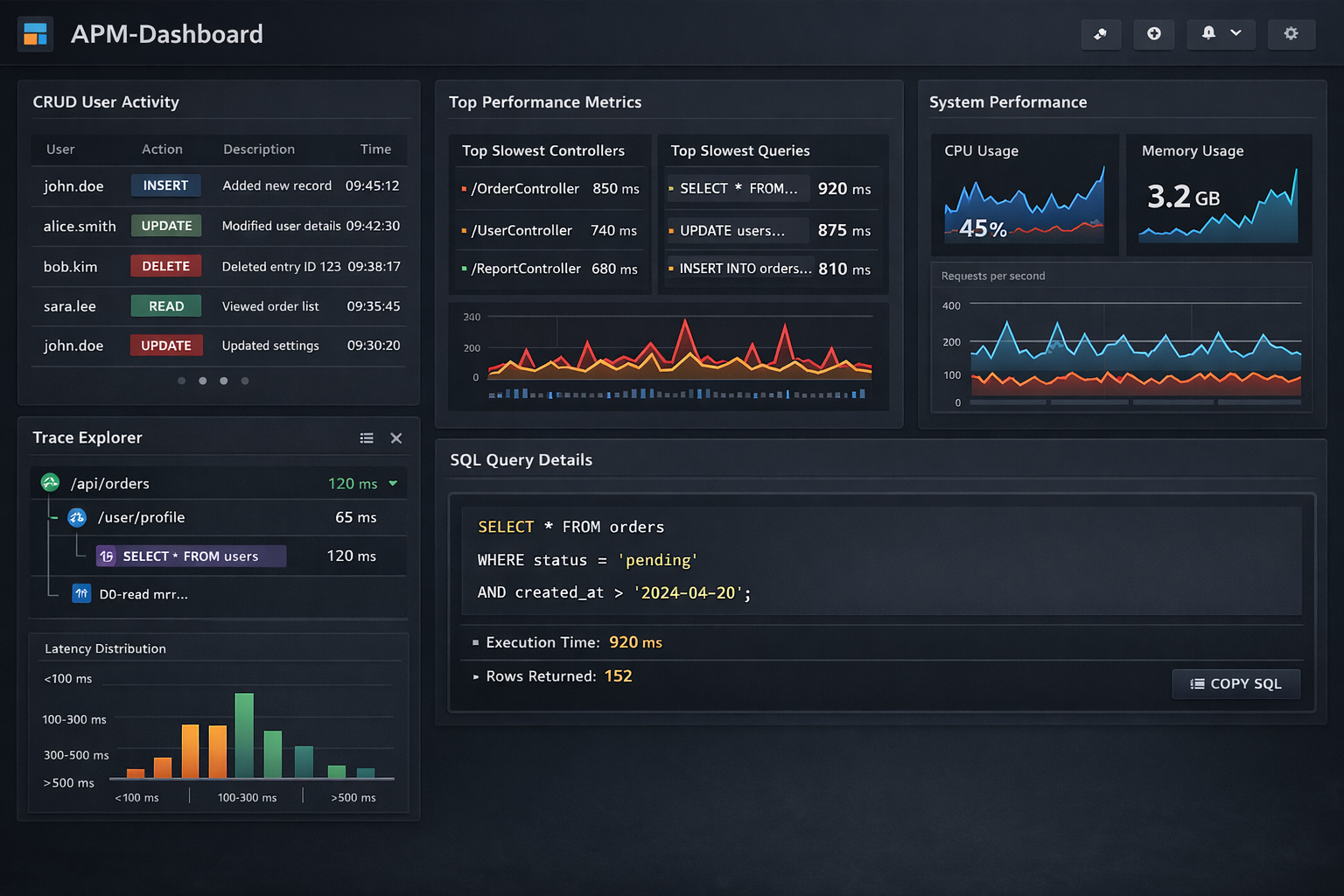
Task: Click the COPY SQL button
Action: (1235, 684)
